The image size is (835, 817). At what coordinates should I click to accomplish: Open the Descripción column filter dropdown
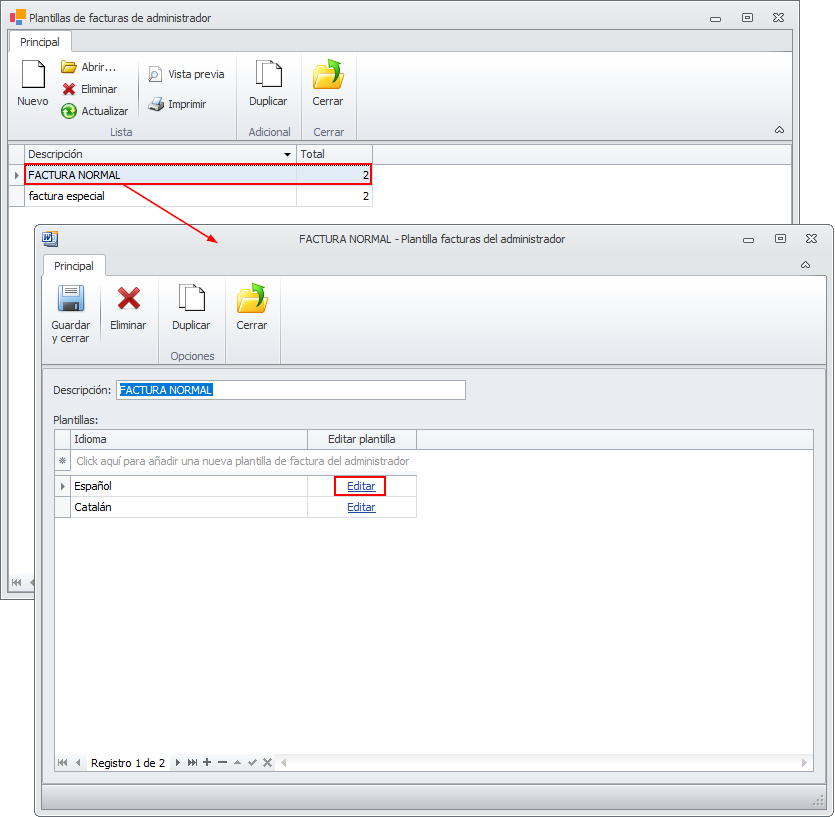(288, 154)
